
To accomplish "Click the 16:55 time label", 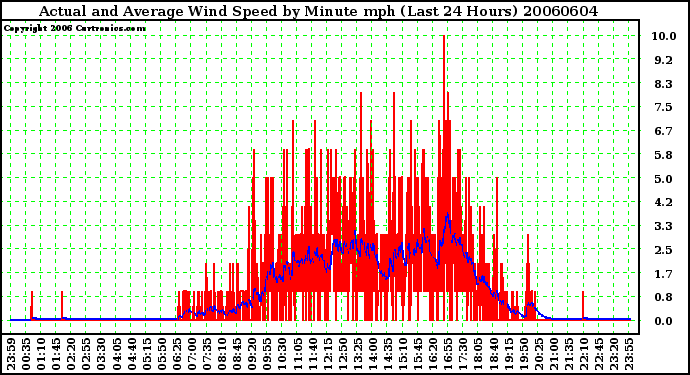I will click(448, 354).
